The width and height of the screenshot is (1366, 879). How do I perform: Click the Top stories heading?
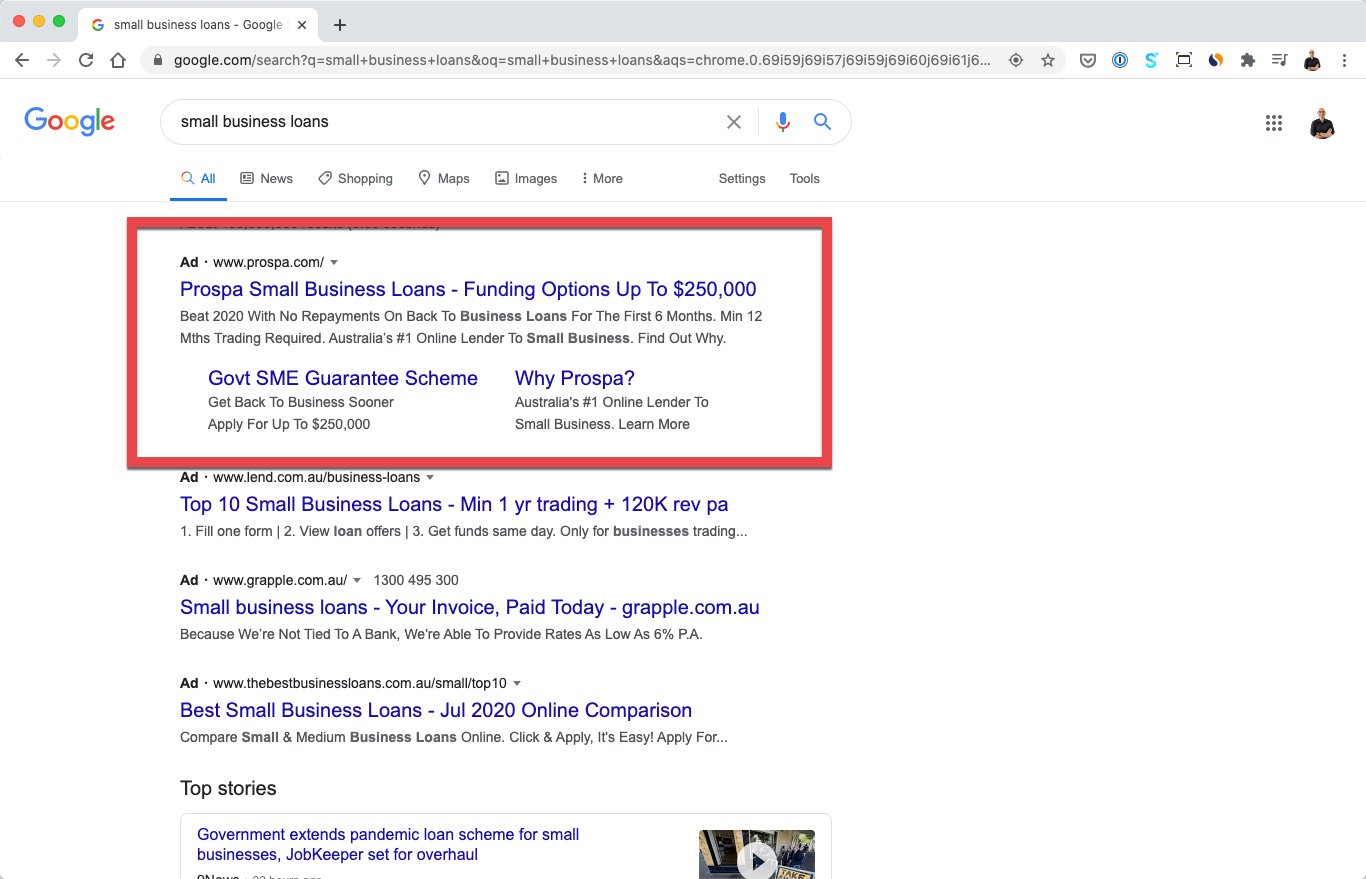(x=228, y=788)
